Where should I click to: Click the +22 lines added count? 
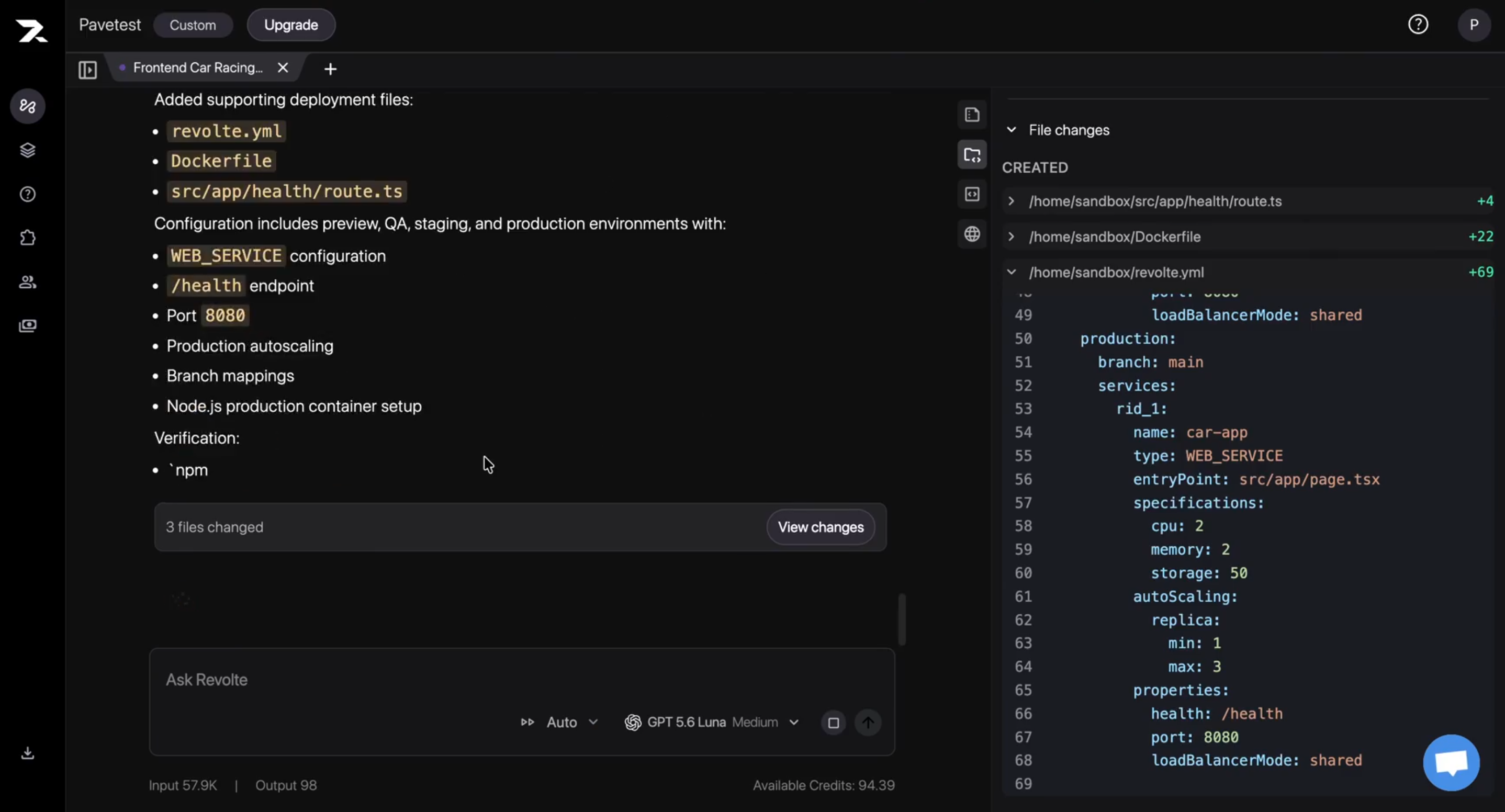tap(1481, 236)
